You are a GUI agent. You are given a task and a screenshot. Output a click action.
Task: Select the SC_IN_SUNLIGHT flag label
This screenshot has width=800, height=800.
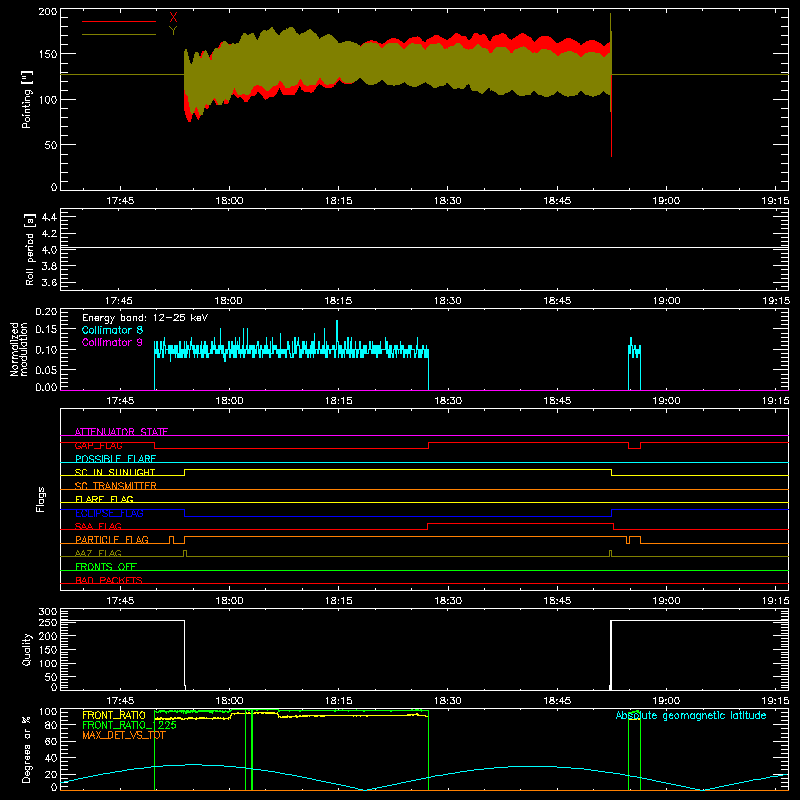click(115, 472)
